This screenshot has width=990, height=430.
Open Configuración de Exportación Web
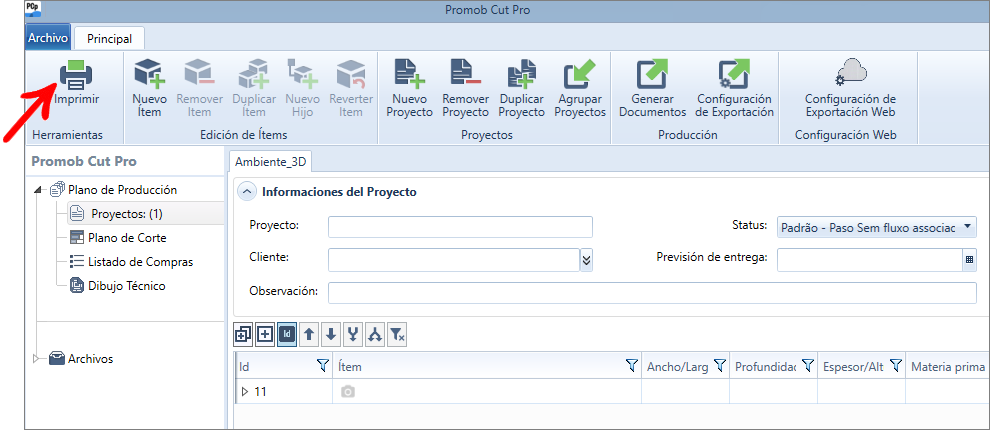tap(850, 76)
